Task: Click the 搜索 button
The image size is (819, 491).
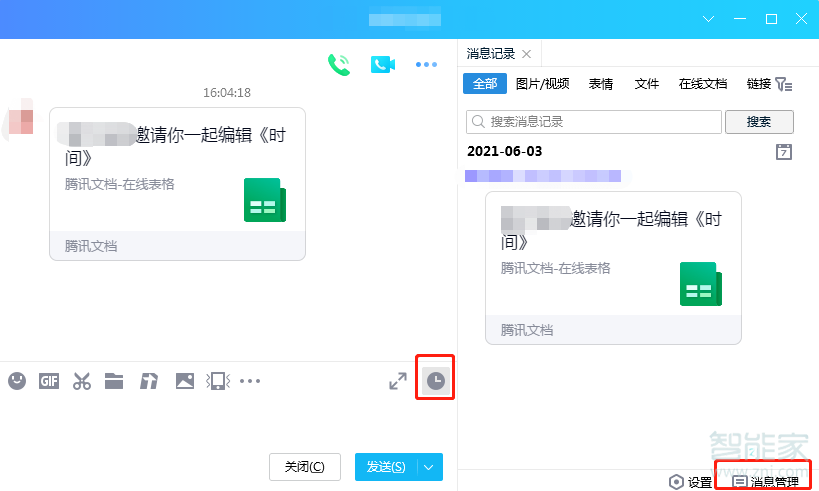Action: pyautogui.click(x=759, y=122)
